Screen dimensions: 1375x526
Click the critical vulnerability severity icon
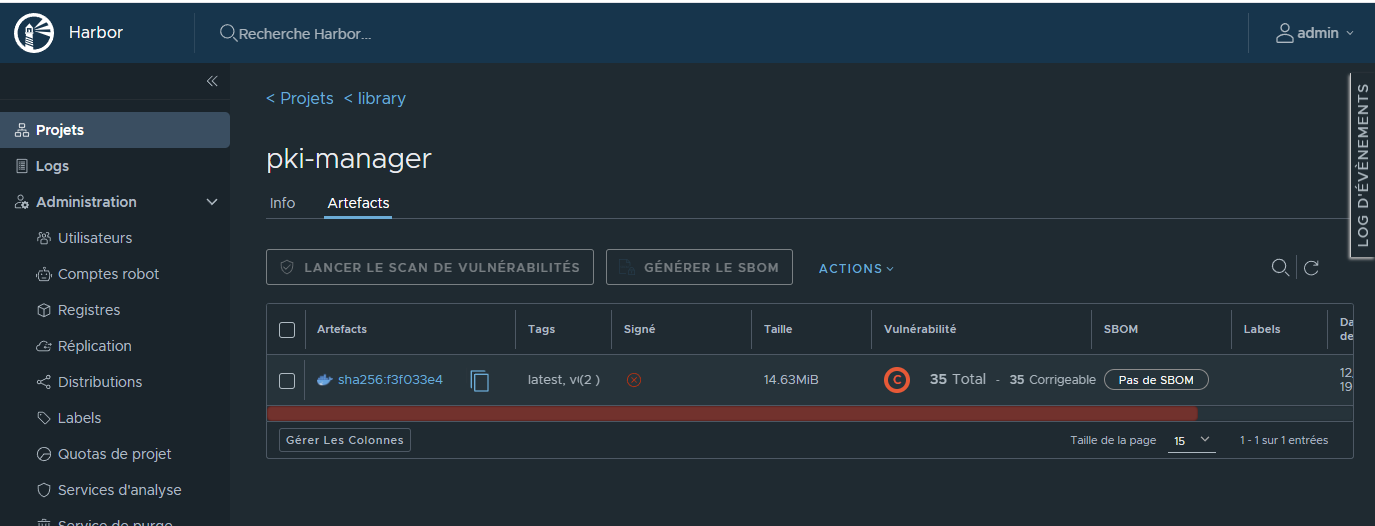pyautogui.click(x=897, y=380)
